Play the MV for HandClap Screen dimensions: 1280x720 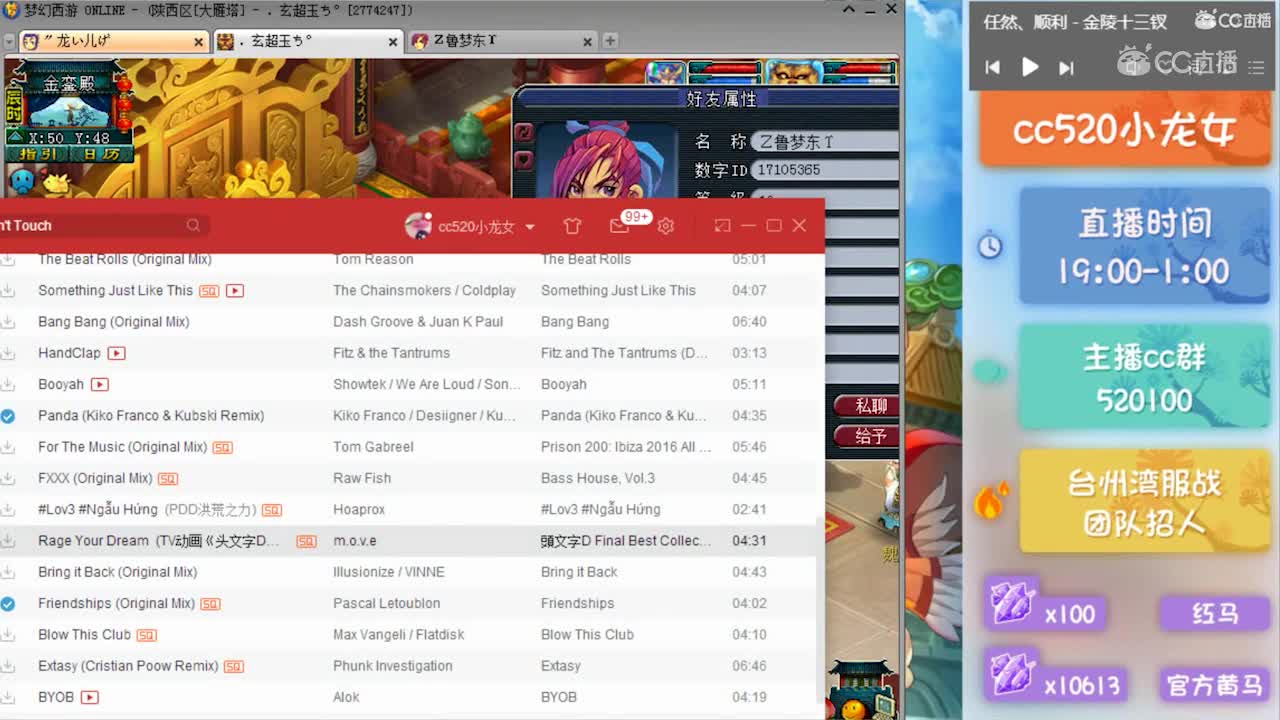tap(116, 353)
